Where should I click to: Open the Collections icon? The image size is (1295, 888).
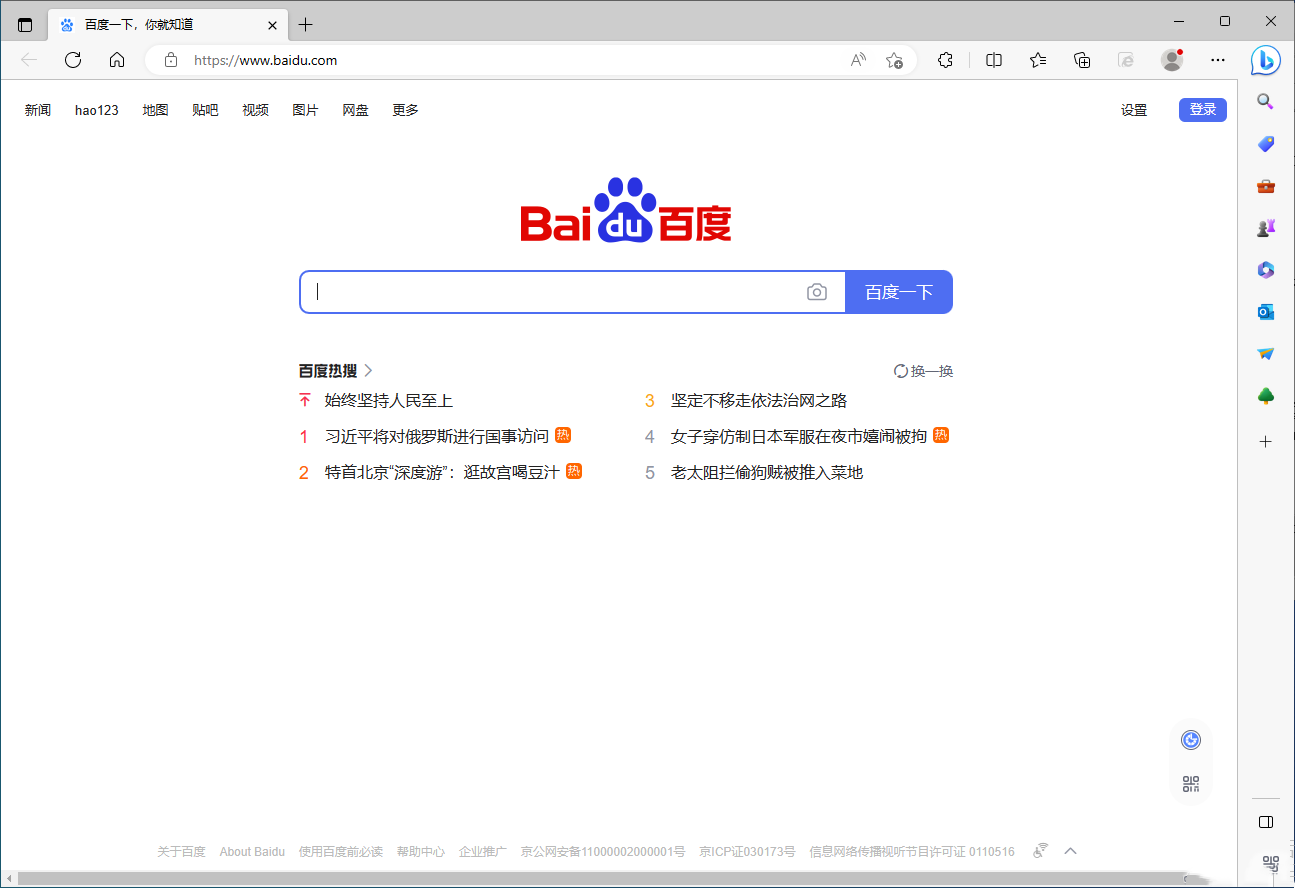1082,60
